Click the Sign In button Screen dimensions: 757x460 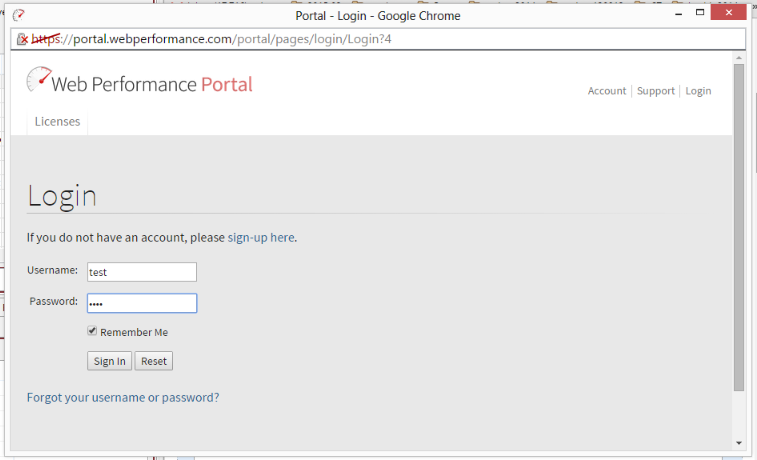[x=110, y=361]
